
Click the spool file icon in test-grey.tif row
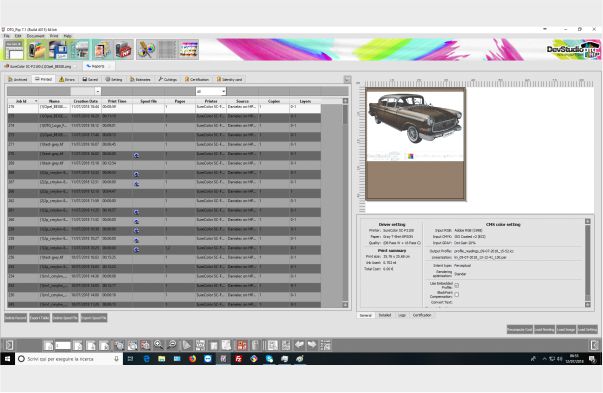pos(136,155)
